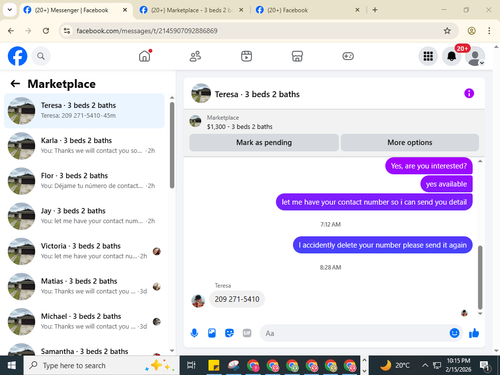Click the 'yes available' message bubble
This screenshot has height=375, width=500.
(446, 184)
